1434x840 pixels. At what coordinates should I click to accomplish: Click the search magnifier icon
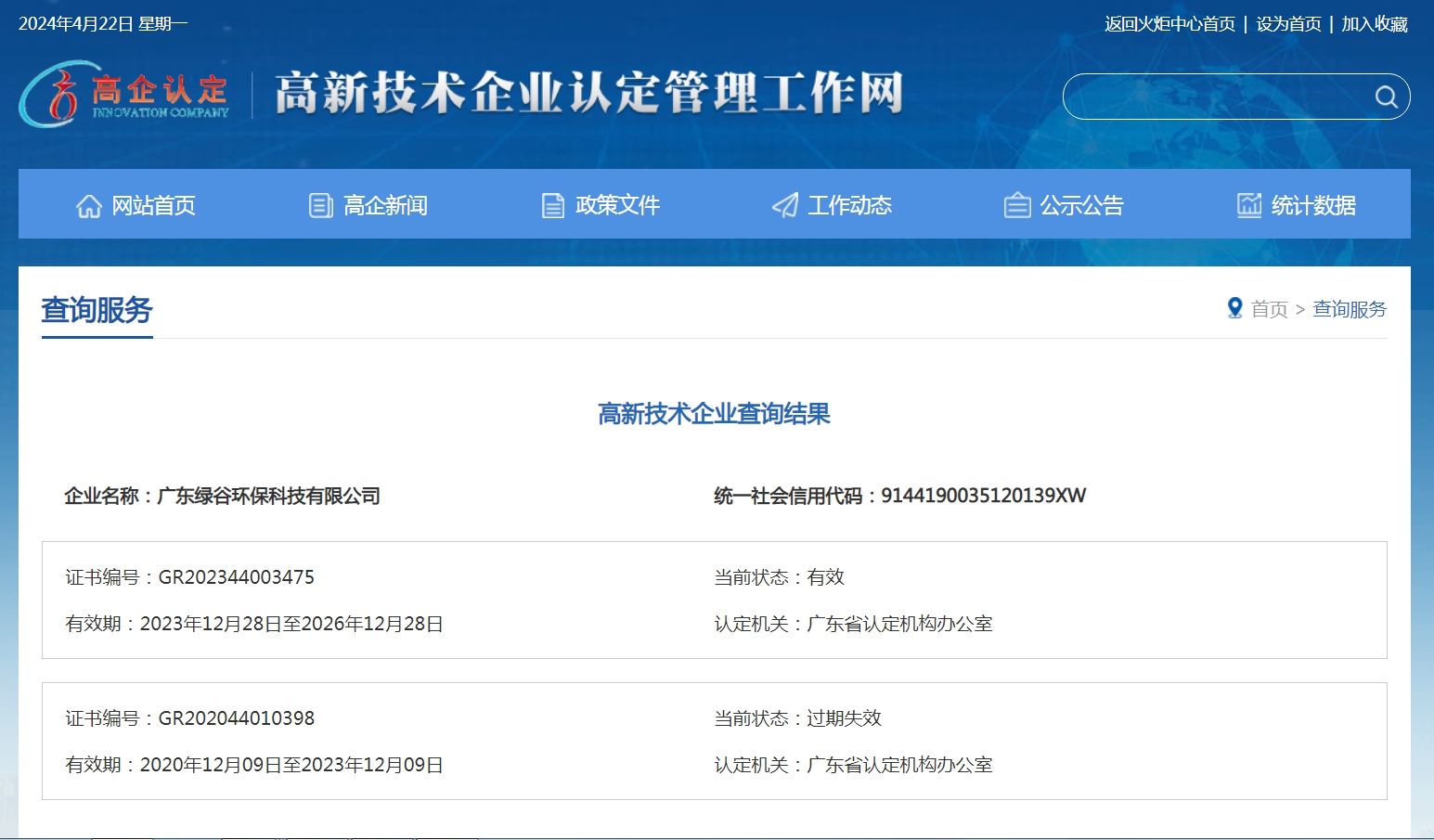(x=1386, y=97)
